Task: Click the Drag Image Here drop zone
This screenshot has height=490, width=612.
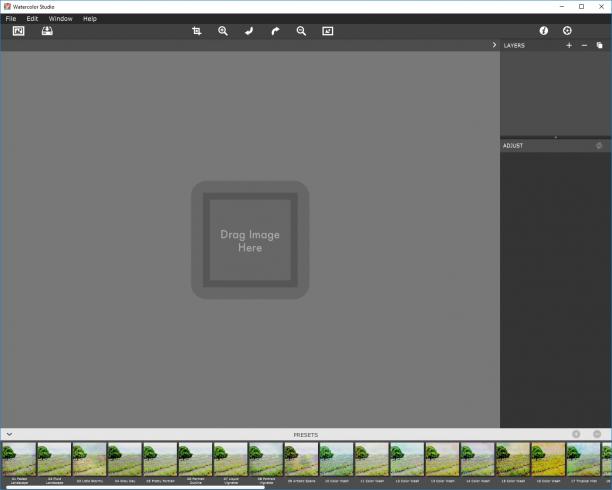Action: point(250,240)
